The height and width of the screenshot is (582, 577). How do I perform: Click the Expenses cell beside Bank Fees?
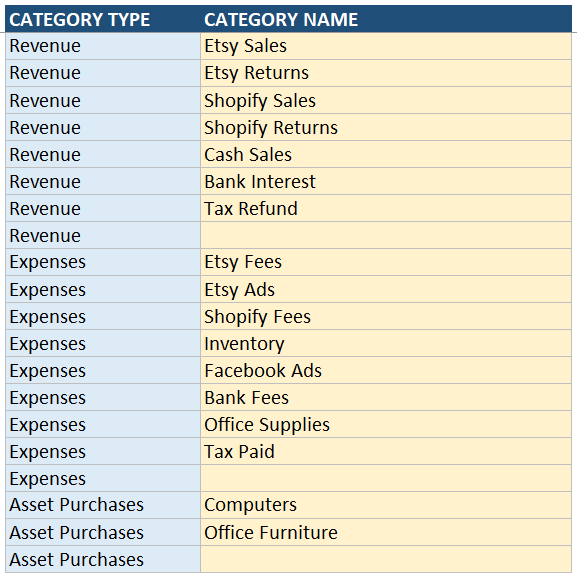tap(103, 397)
